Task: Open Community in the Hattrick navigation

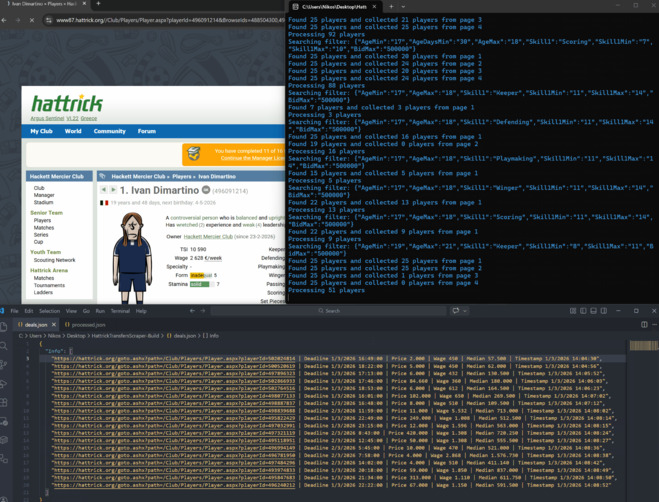Action: click(110, 131)
